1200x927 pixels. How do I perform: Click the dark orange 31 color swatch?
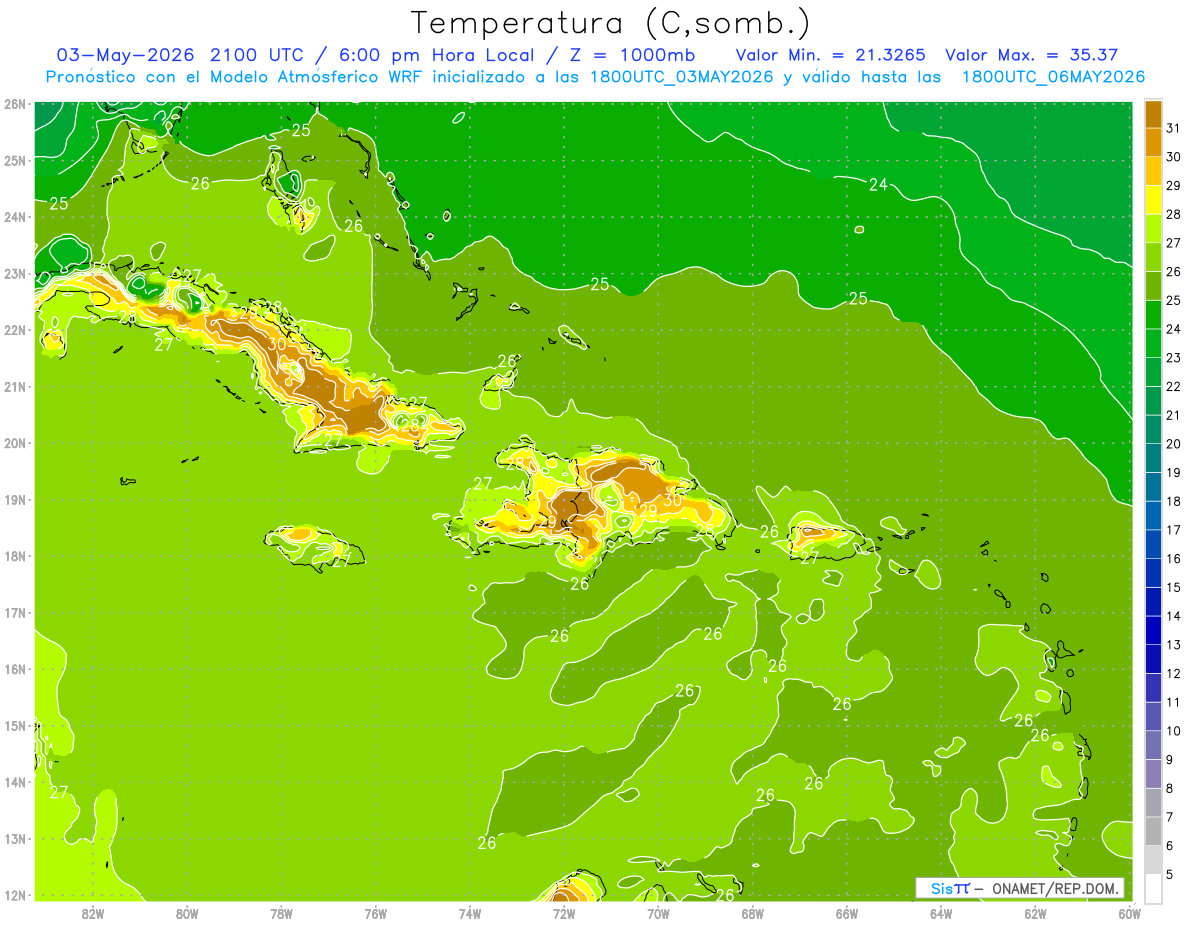pyautogui.click(x=1153, y=114)
